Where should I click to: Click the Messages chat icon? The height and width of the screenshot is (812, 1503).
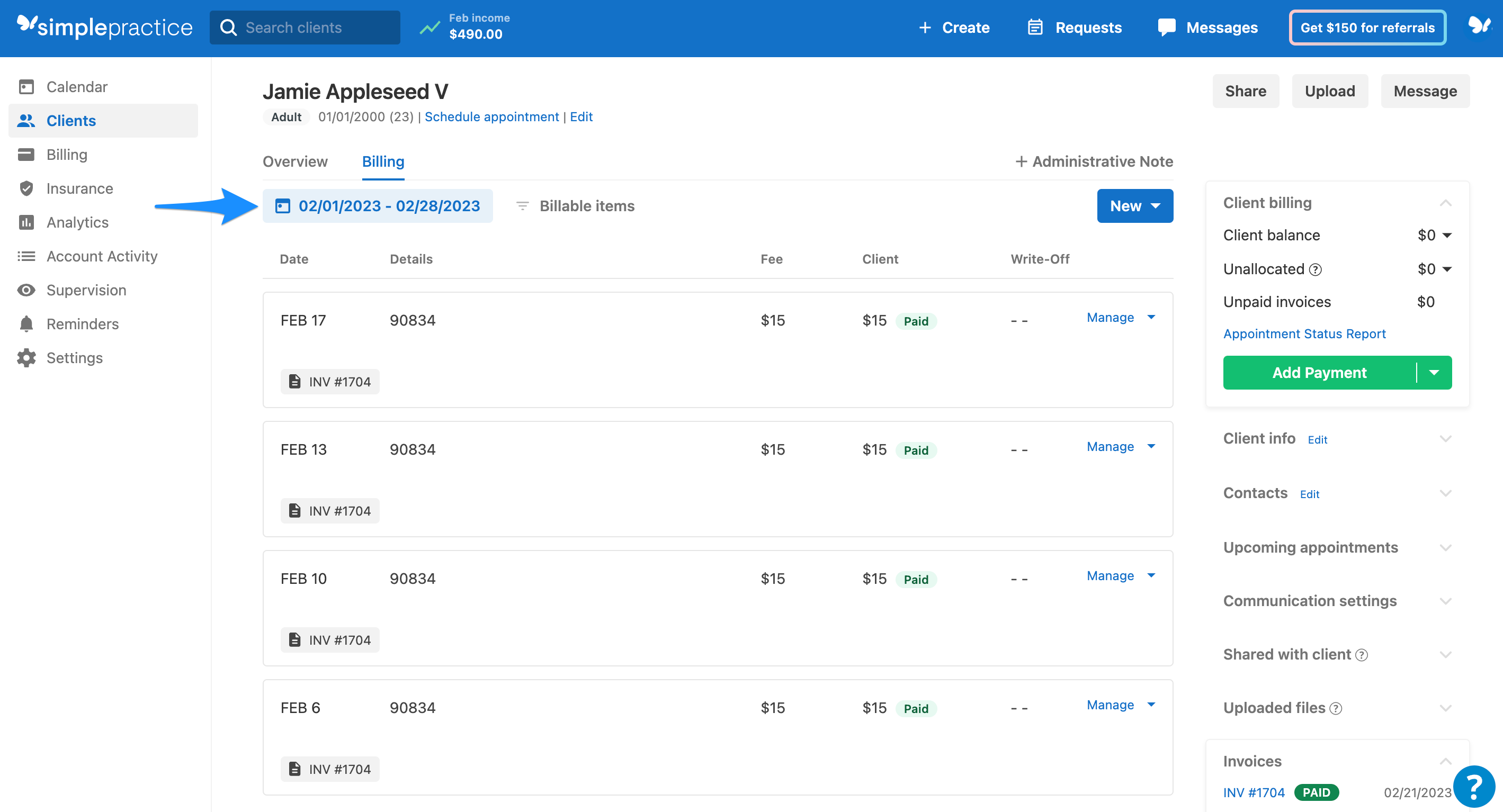click(x=1166, y=27)
